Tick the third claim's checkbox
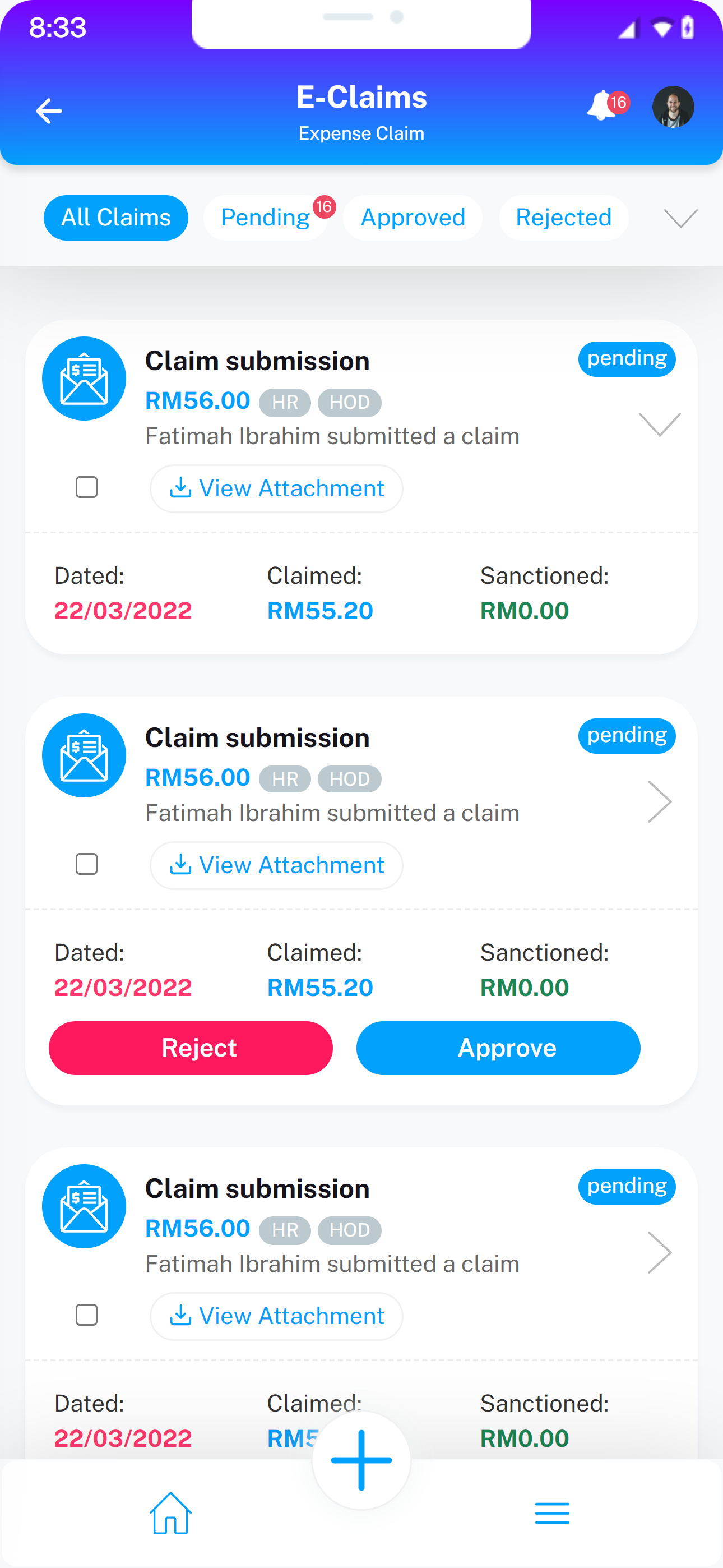 86,1315
